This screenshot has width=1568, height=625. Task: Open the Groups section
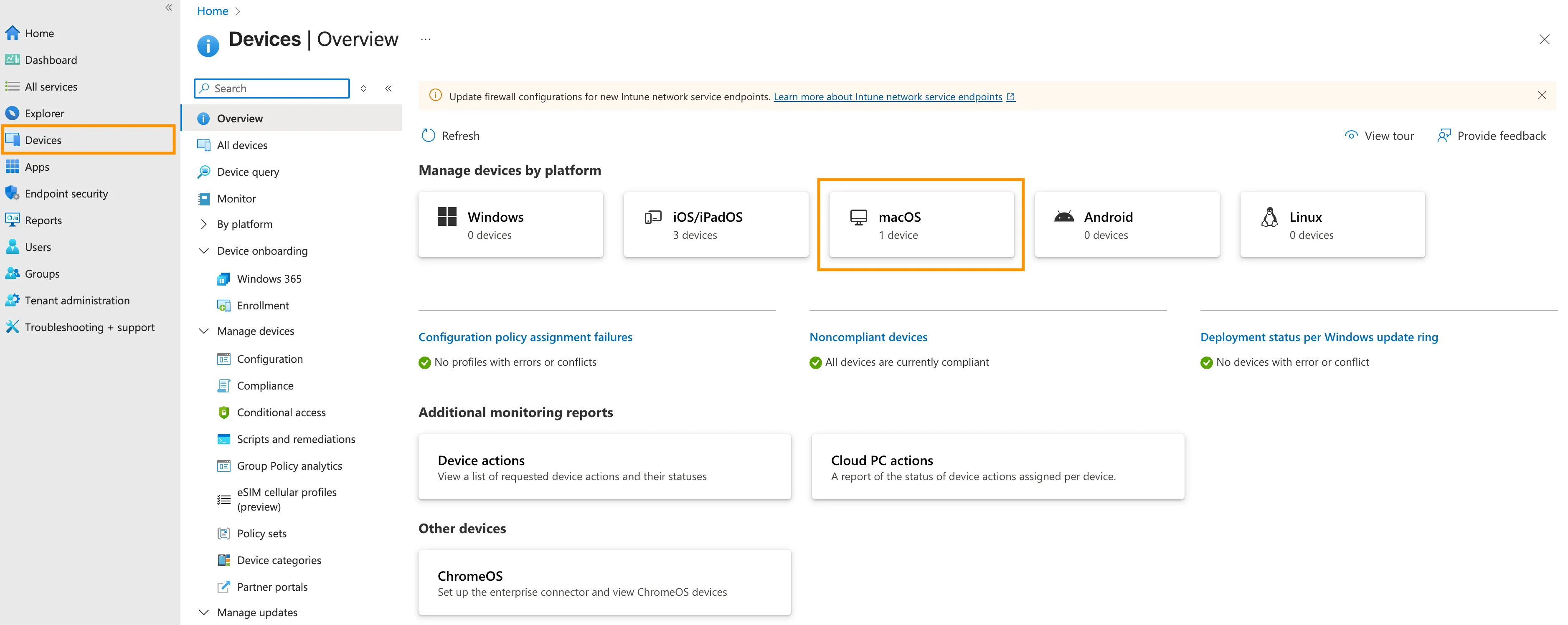pos(41,273)
